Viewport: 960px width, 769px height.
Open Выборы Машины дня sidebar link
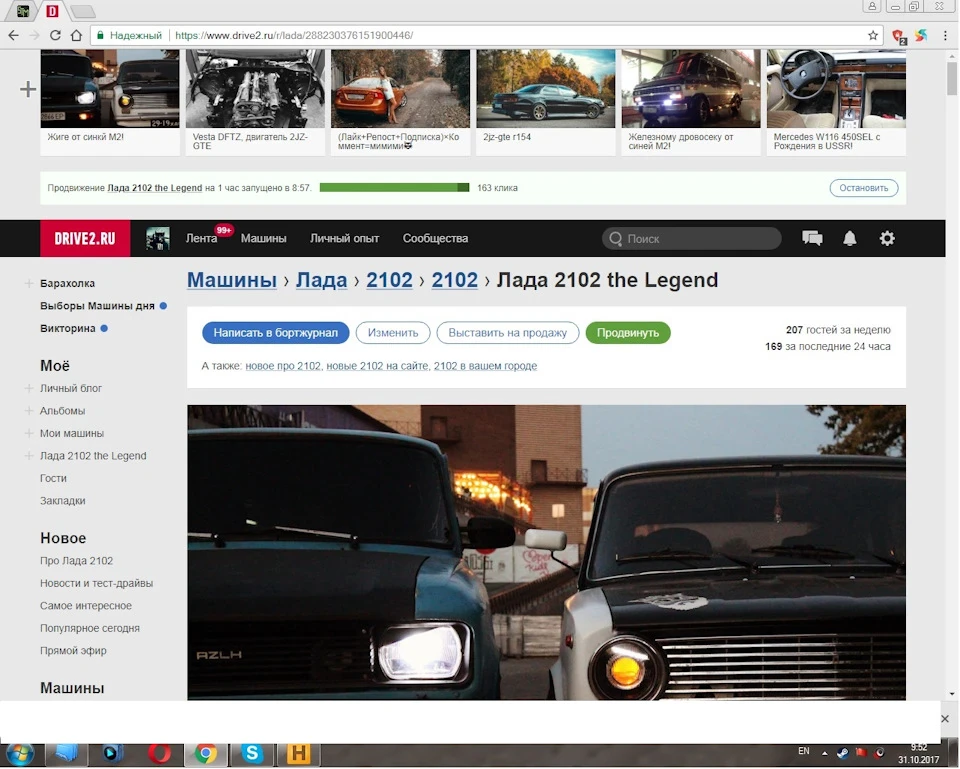[97, 306]
